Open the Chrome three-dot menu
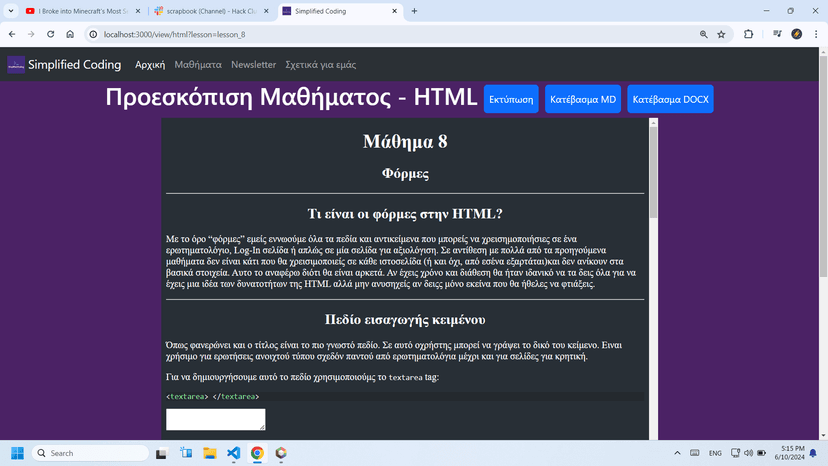 coord(816,34)
